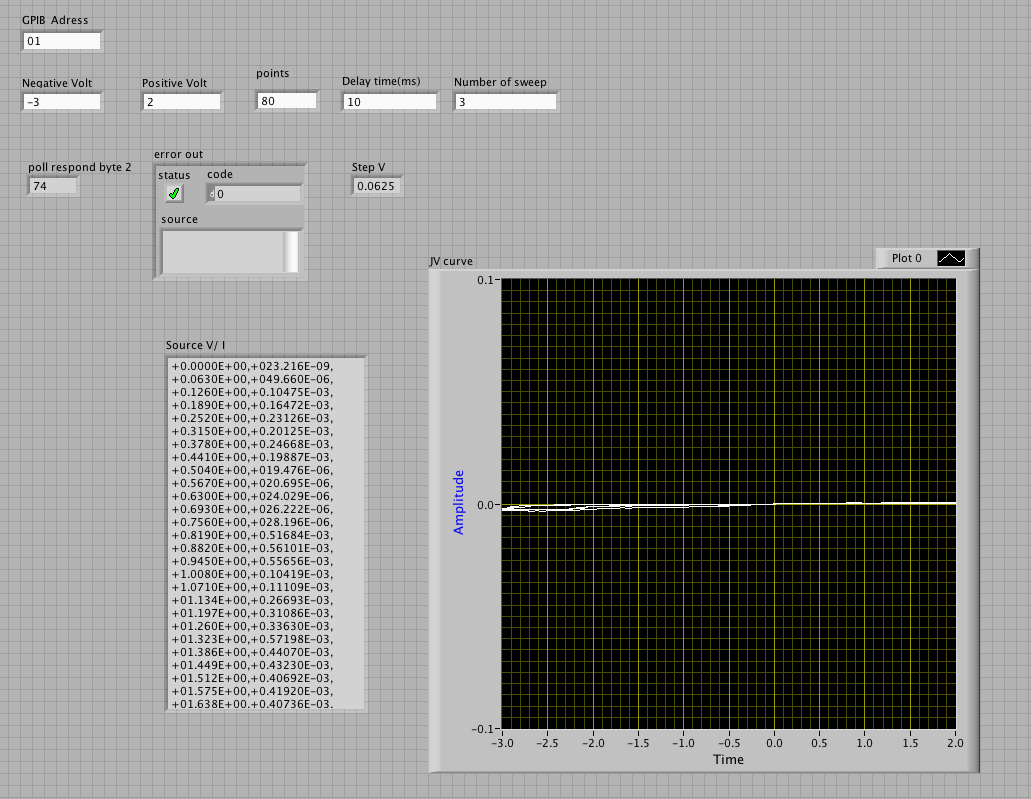Viewport: 1031px width, 799px height.
Task: Select the Positive Volt field with 2
Action: (182, 102)
